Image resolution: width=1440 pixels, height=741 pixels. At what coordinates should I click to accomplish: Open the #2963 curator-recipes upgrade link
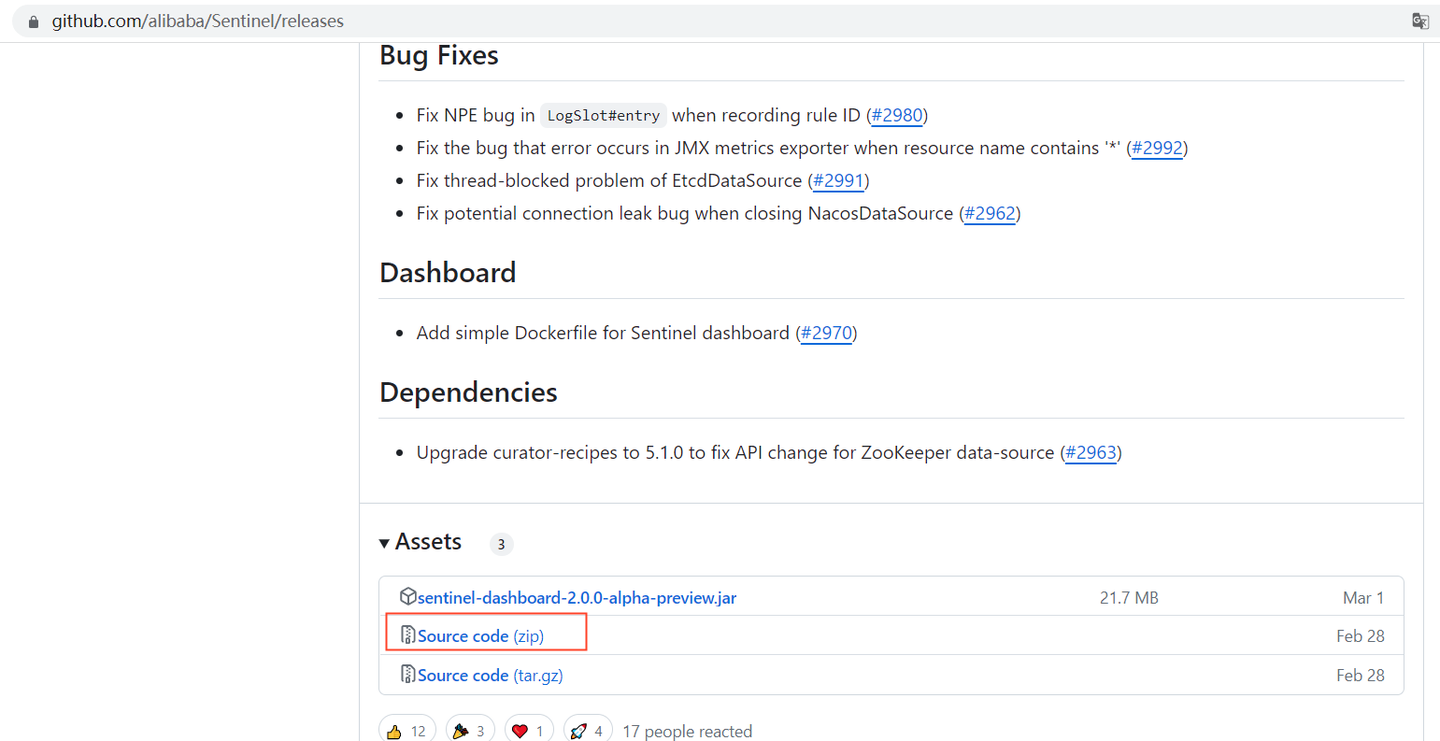point(1091,453)
